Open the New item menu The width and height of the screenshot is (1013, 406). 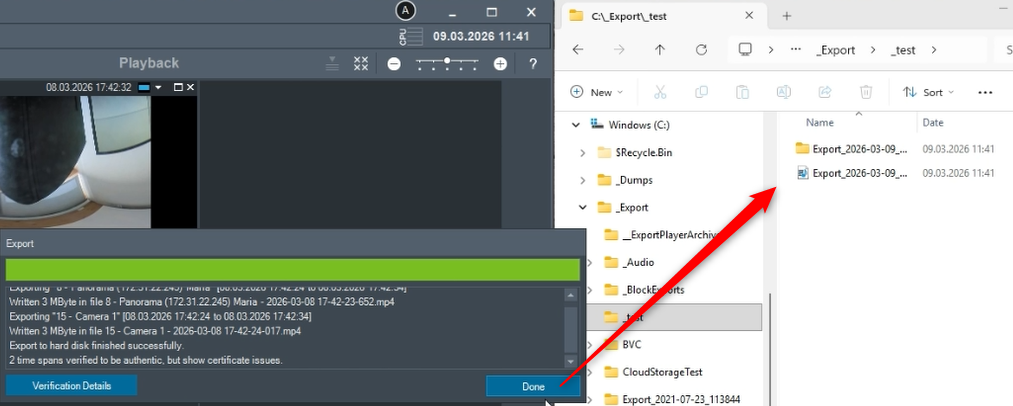(596, 92)
